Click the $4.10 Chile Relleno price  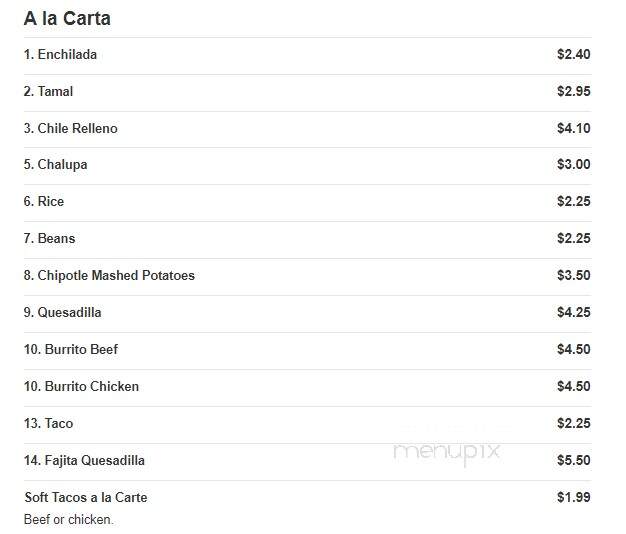574,128
